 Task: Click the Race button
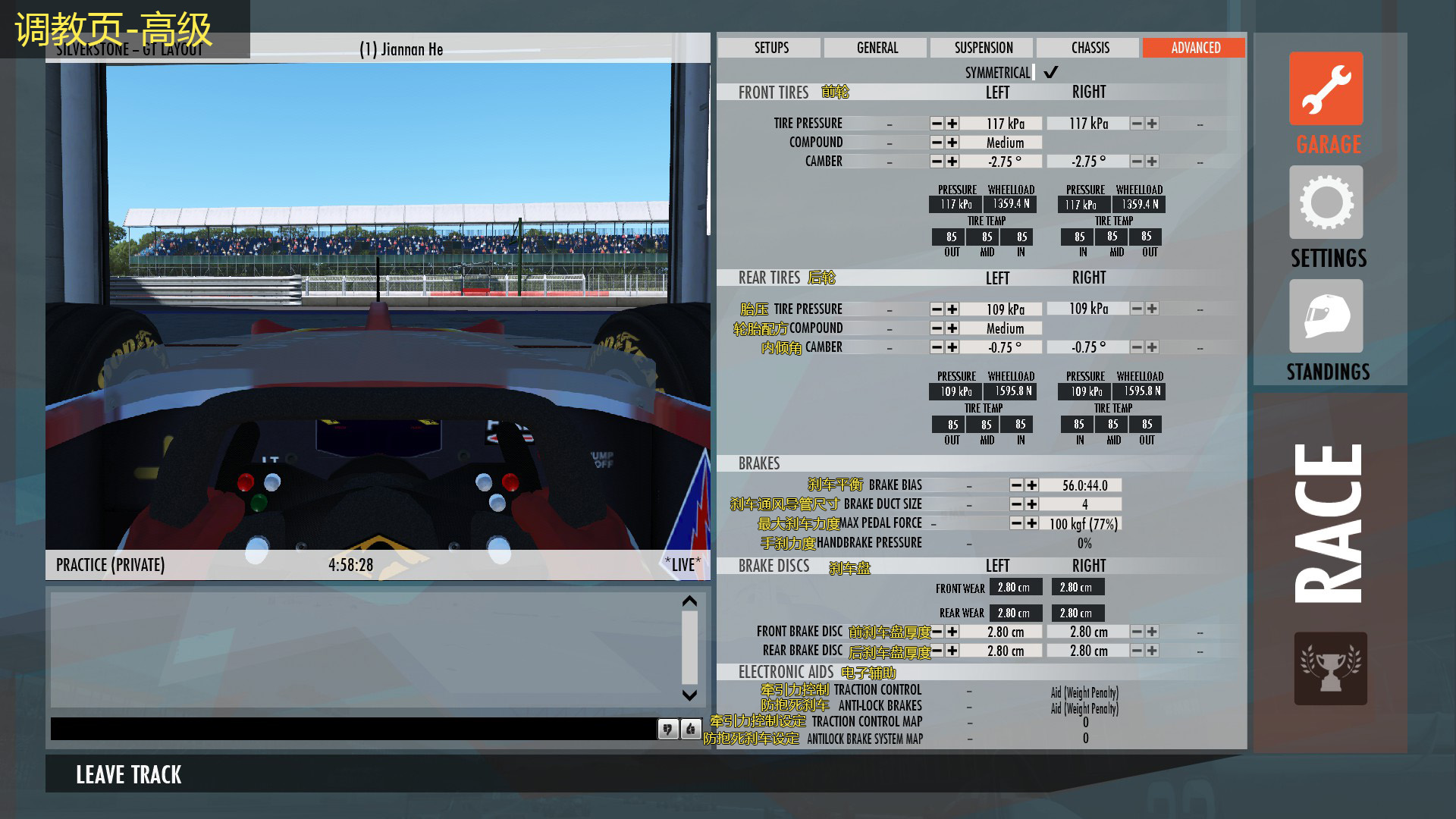click(1329, 523)
